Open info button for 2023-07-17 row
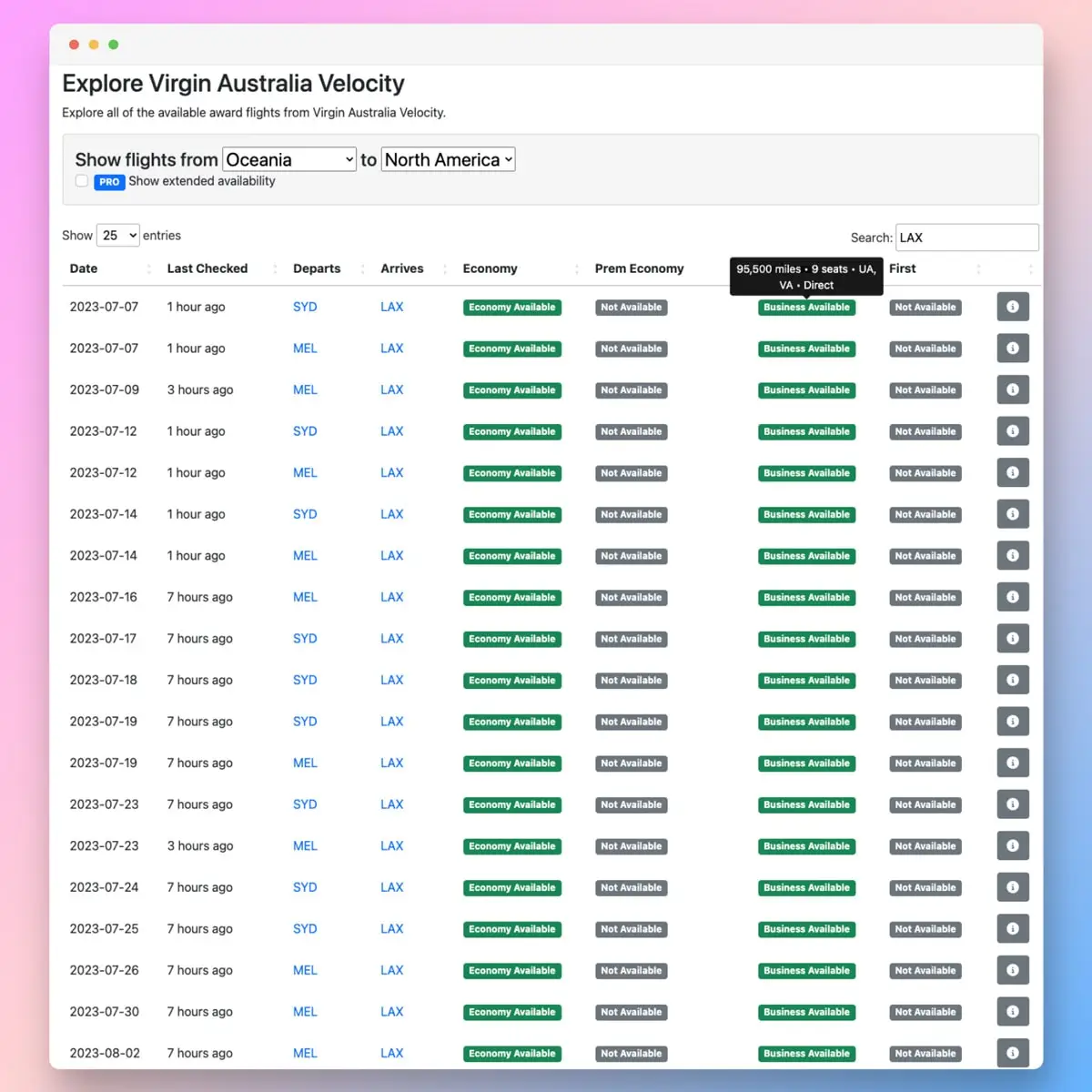 (1013, 638)
